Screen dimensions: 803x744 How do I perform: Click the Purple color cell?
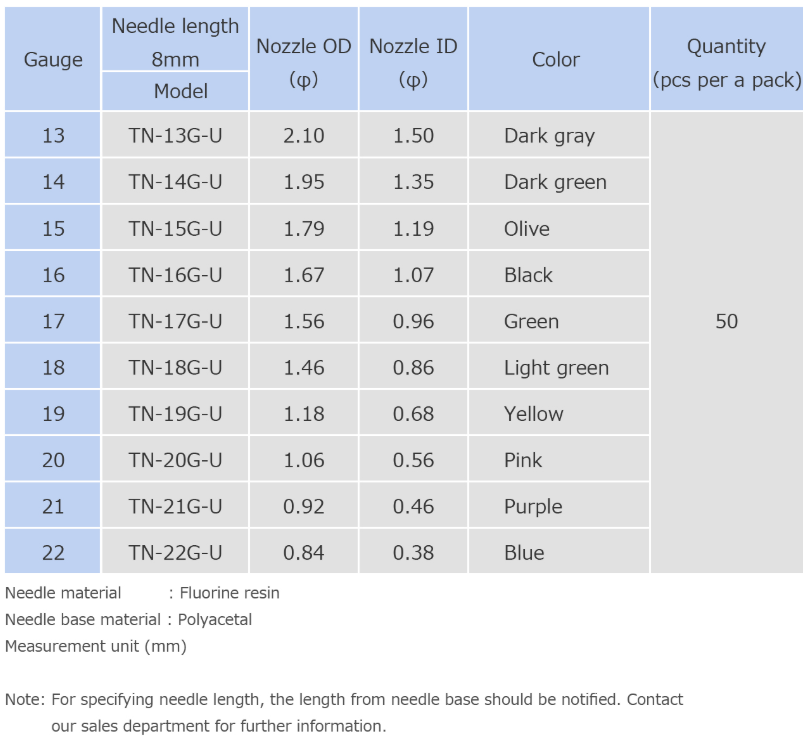coord(533,507)
